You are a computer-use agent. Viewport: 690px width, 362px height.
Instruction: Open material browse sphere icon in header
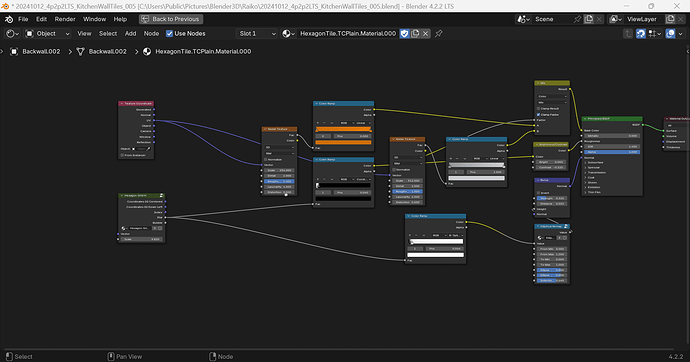point(288,33)
